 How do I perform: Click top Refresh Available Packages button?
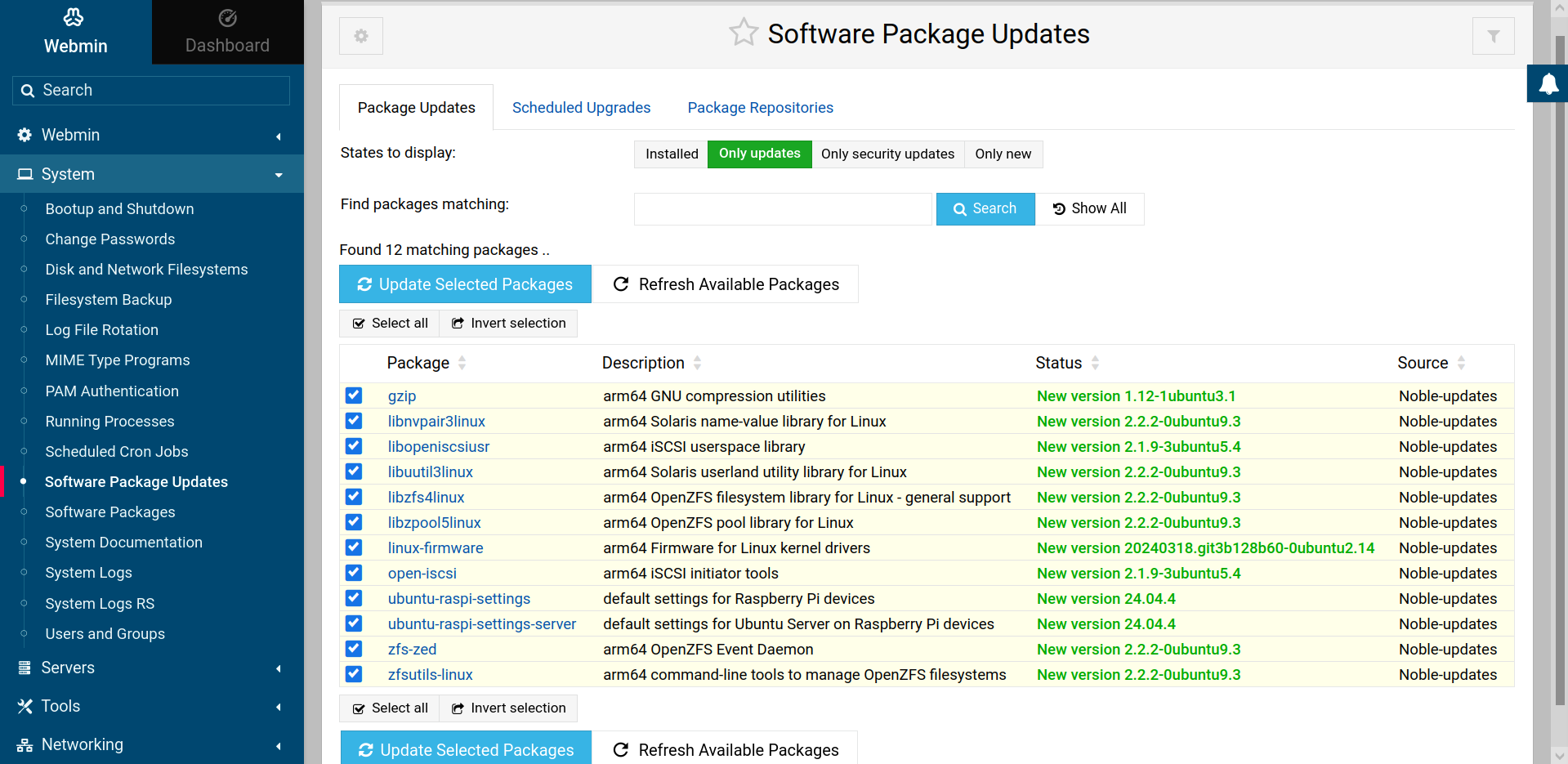[x=726, y=284]
